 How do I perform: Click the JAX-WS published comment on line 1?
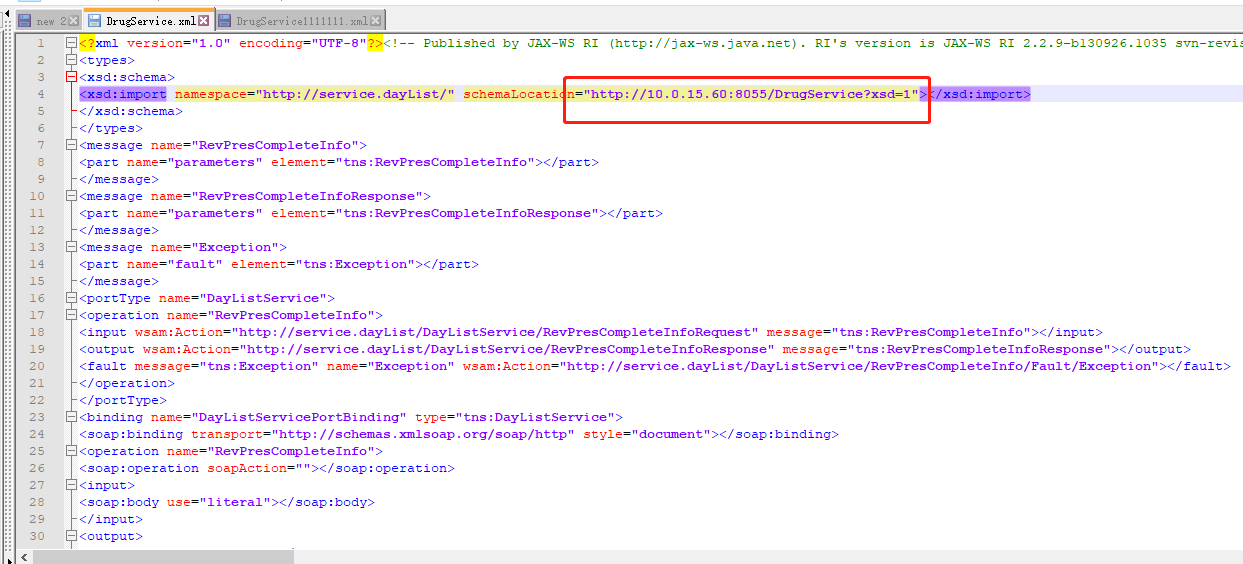pyautogui.click(x=813, y=43)
